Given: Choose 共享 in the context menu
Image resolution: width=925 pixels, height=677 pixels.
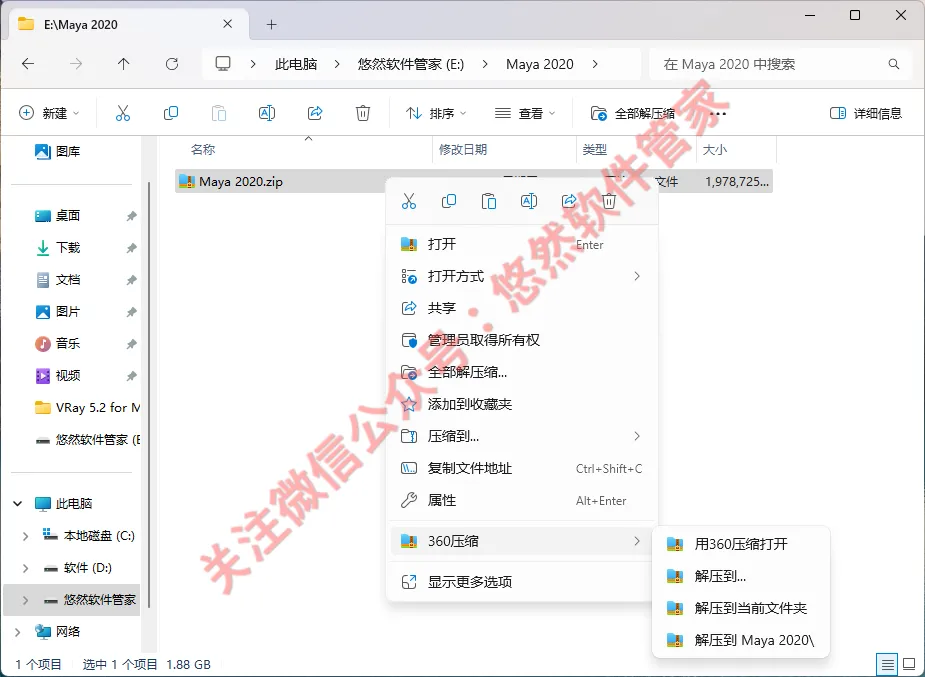Looking at the screenshot, I should click(521, 308).
